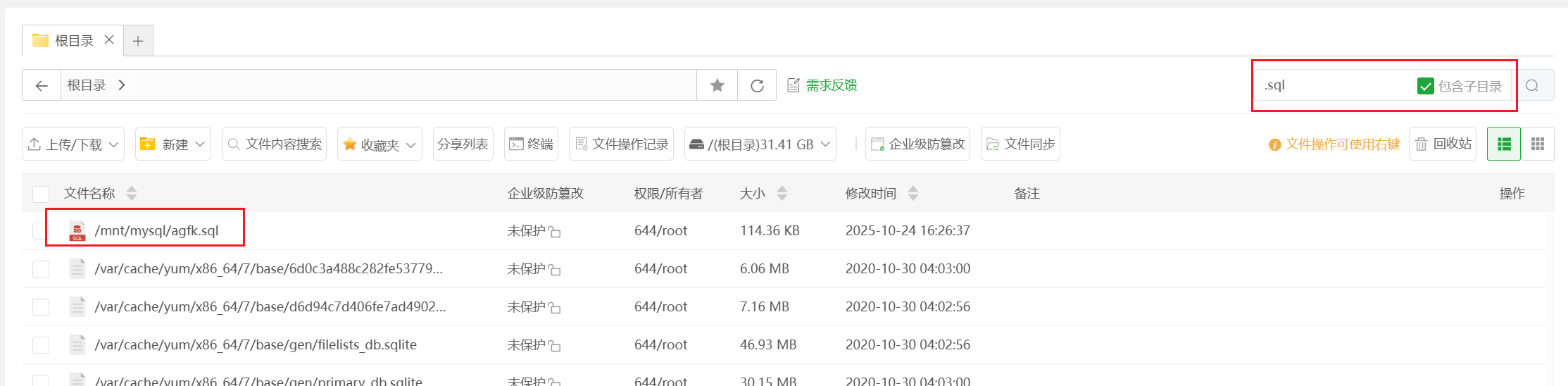This screenshot has width=1568, height=386.
Task: Click lock icon for agfk.sql protection
Action: [x=555, y=232]
